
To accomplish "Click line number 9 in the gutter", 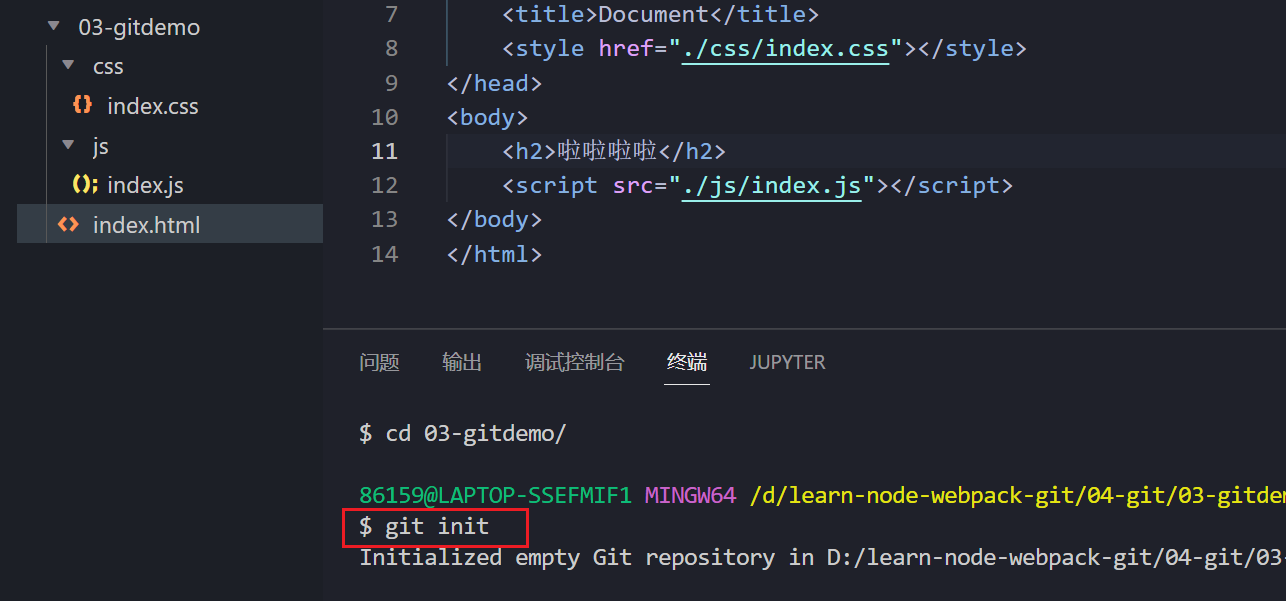I will tap(390, 82).
